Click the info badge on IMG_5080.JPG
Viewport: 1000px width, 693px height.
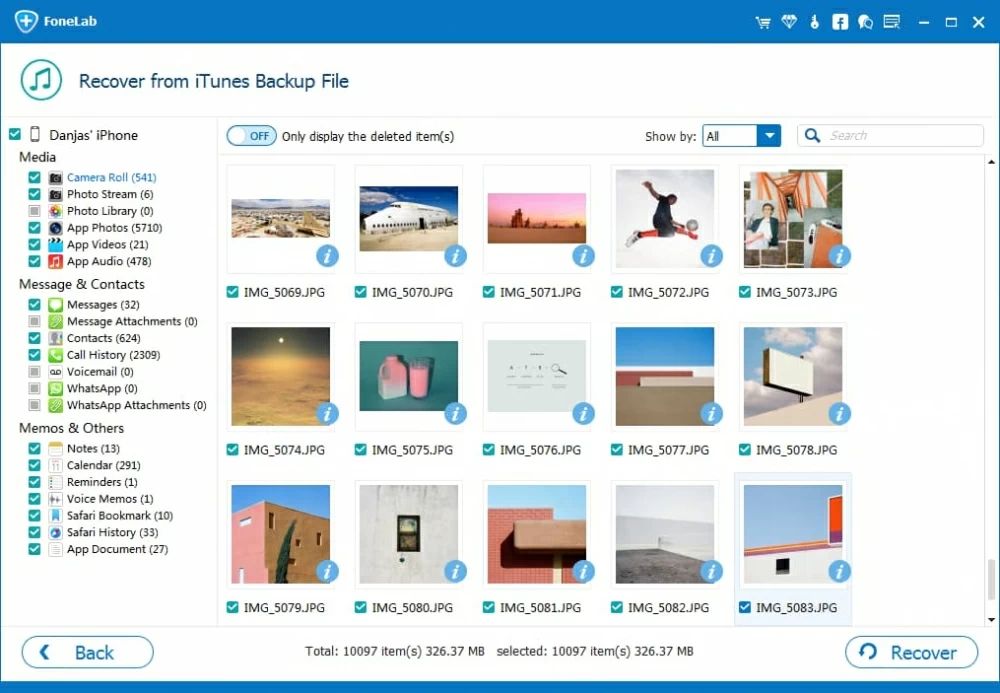pos(455,571)
